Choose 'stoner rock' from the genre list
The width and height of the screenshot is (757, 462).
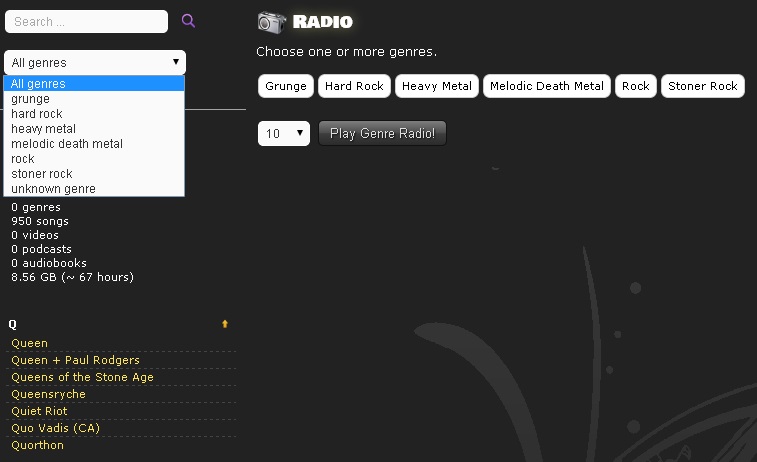(42, 174)
